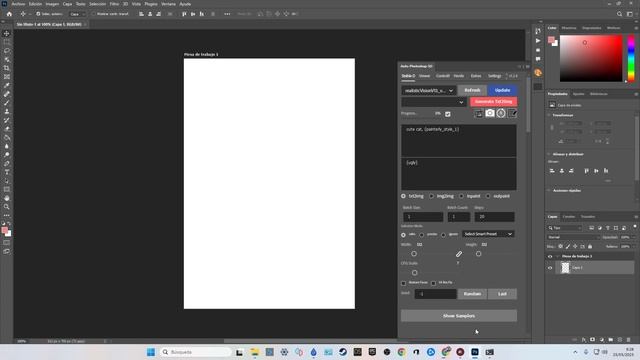Open the Actions play icon in side strip
Viewport: 640px width, 360px height.
[x=538, y=41]
